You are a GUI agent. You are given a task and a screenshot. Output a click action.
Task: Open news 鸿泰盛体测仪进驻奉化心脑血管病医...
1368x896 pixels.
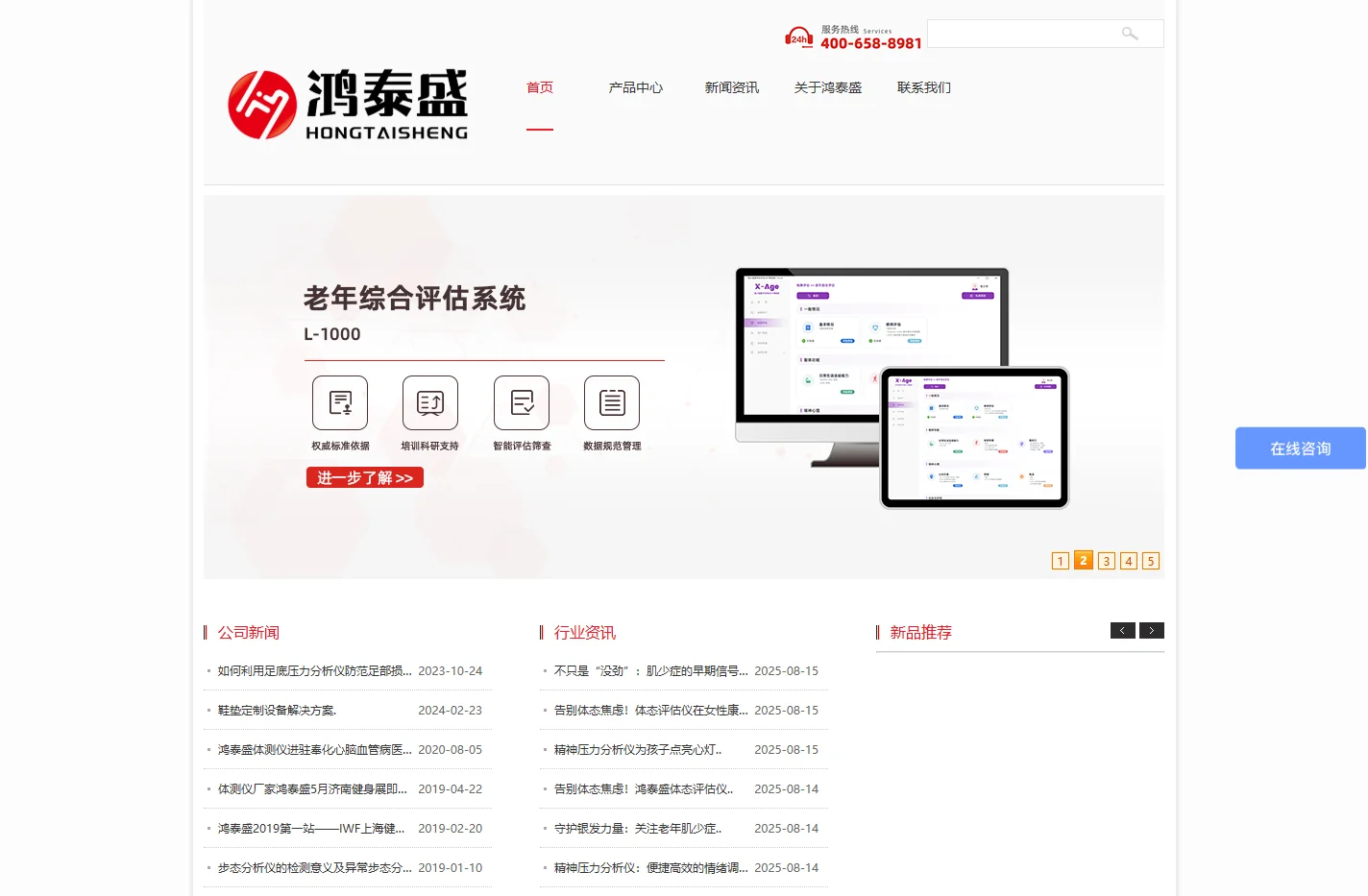[315, 750]
